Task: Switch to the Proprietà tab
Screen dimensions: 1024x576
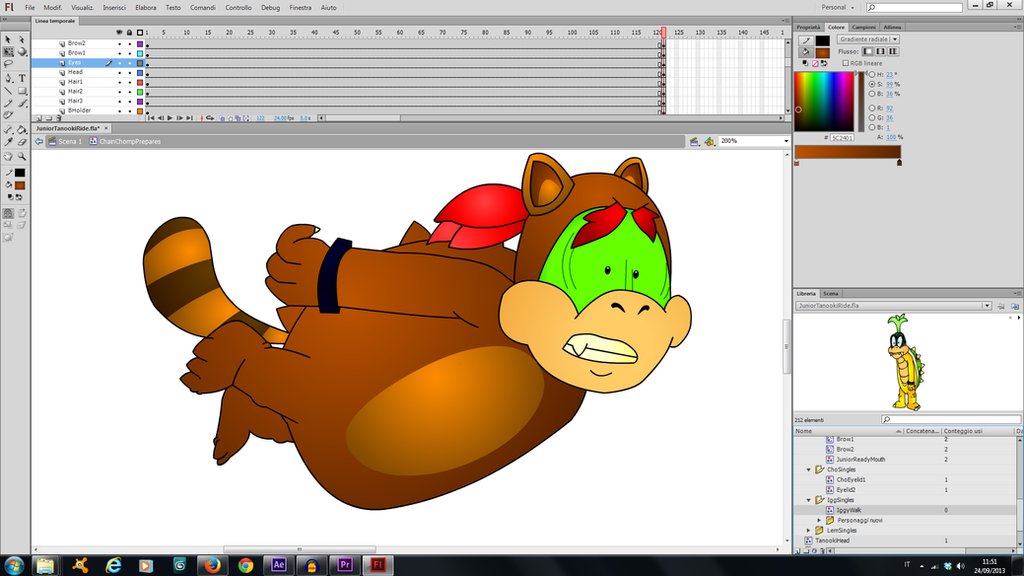Action: pos(808,27)
